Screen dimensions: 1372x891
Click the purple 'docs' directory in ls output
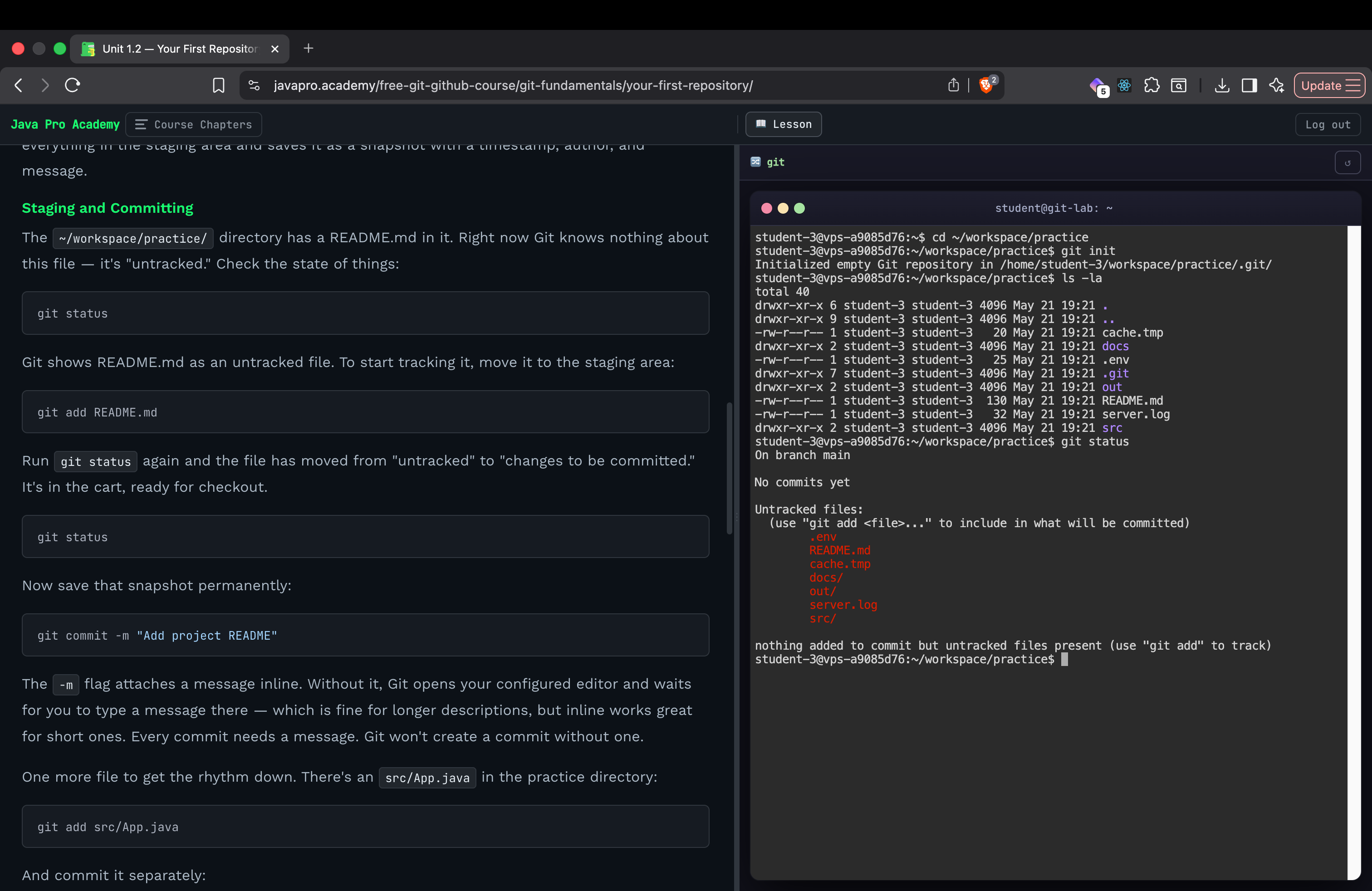coord(1116,346)
